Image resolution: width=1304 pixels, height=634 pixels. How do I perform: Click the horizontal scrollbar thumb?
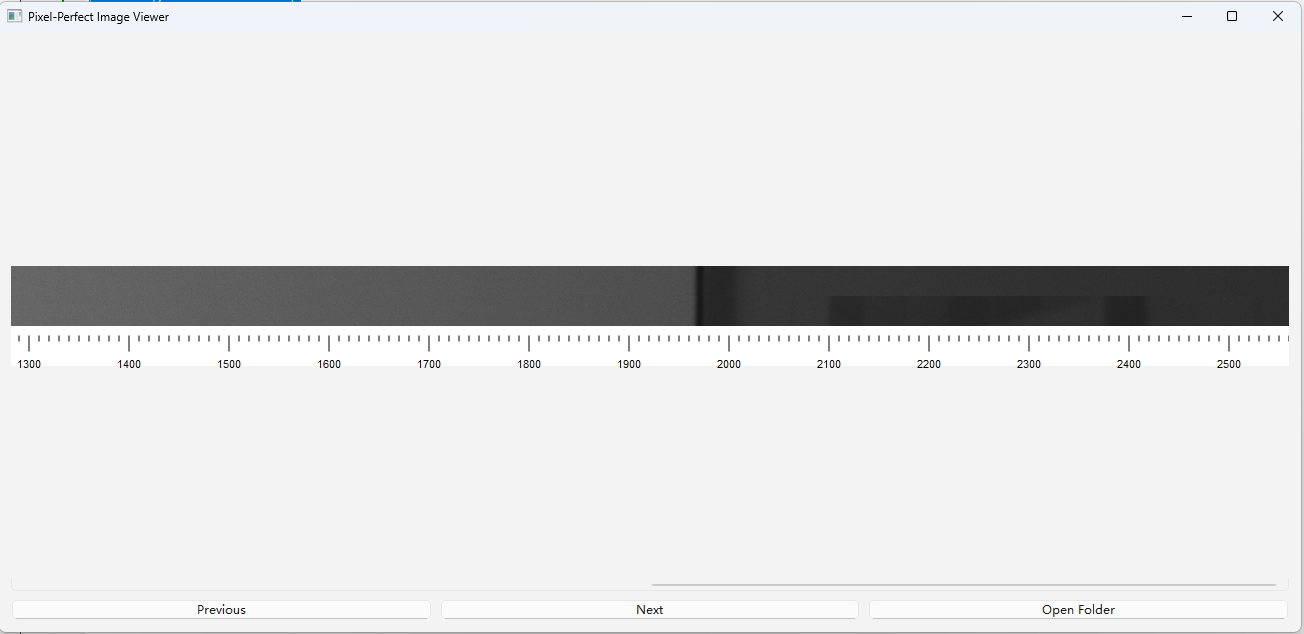click(x=964, y=584)
